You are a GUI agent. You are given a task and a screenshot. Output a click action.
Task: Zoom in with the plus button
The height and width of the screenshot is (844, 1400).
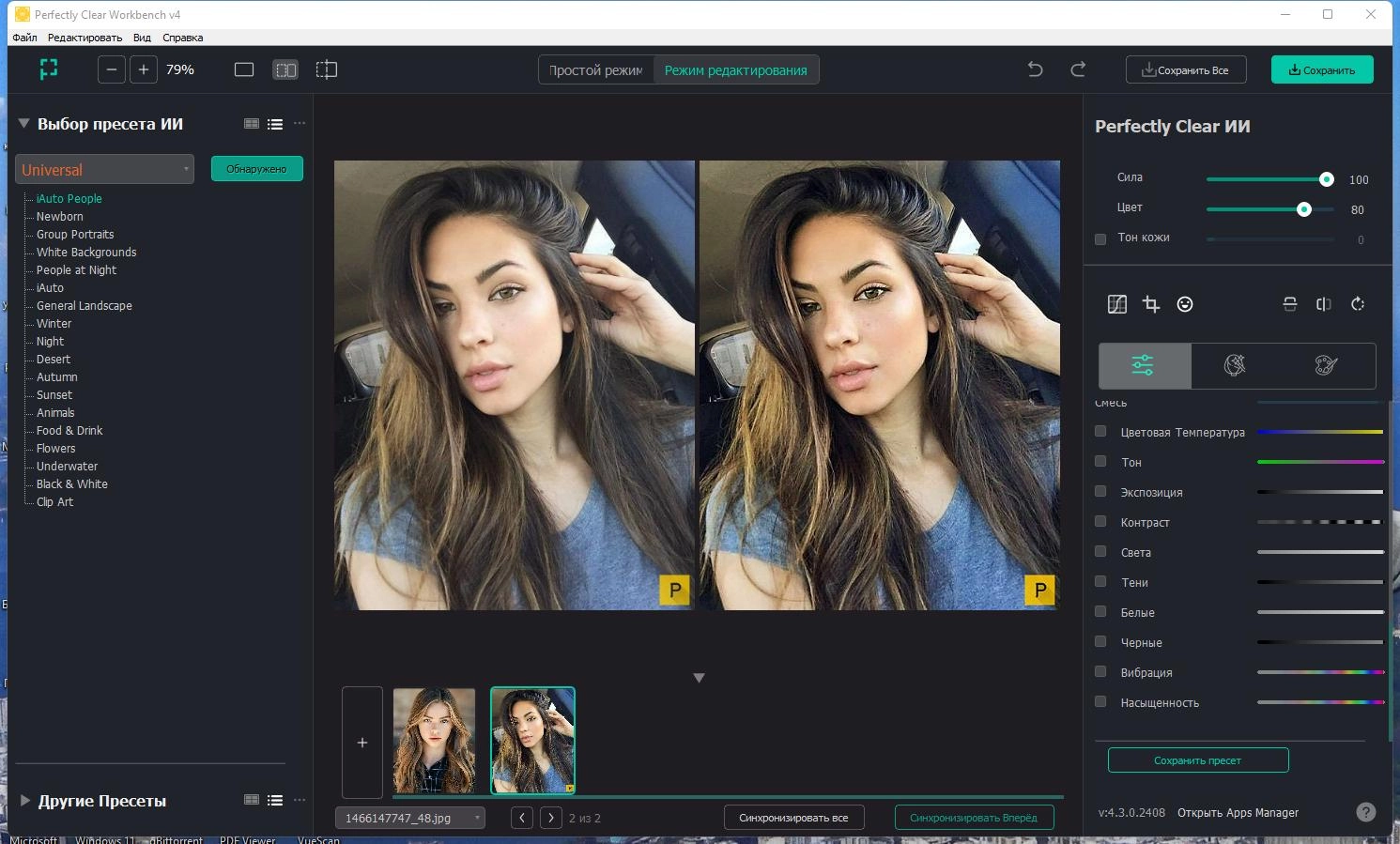pyautogui.click(x=144, y=69)
